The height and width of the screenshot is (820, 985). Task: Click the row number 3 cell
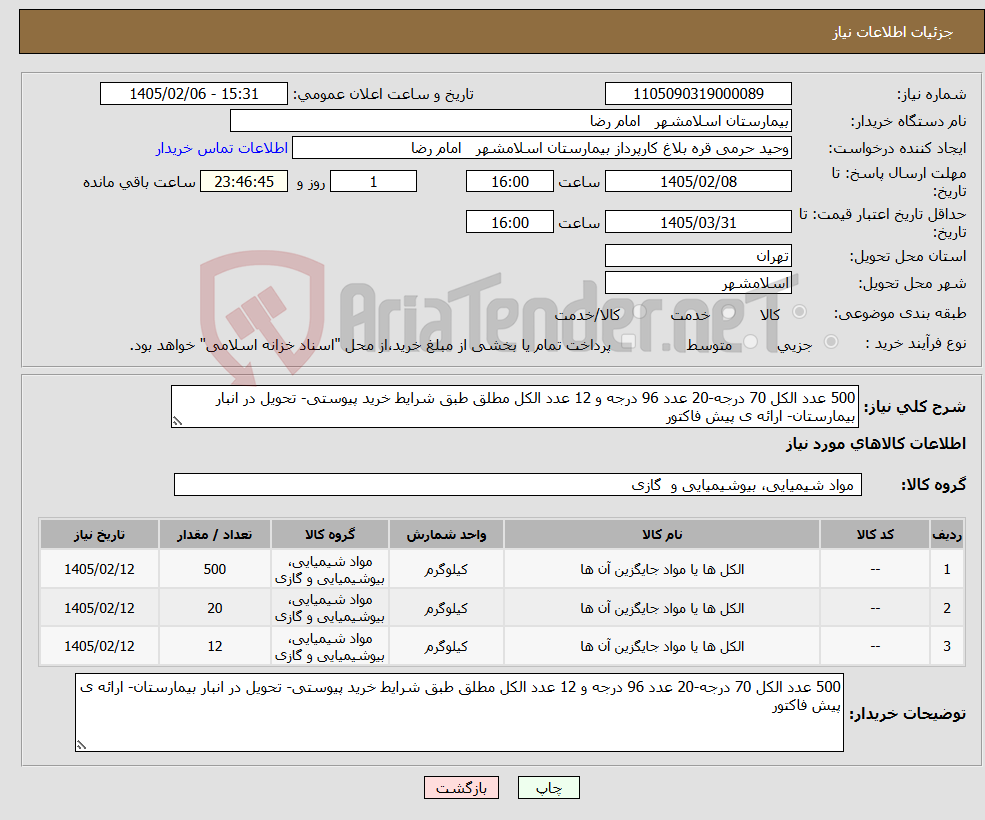point(947,646)
